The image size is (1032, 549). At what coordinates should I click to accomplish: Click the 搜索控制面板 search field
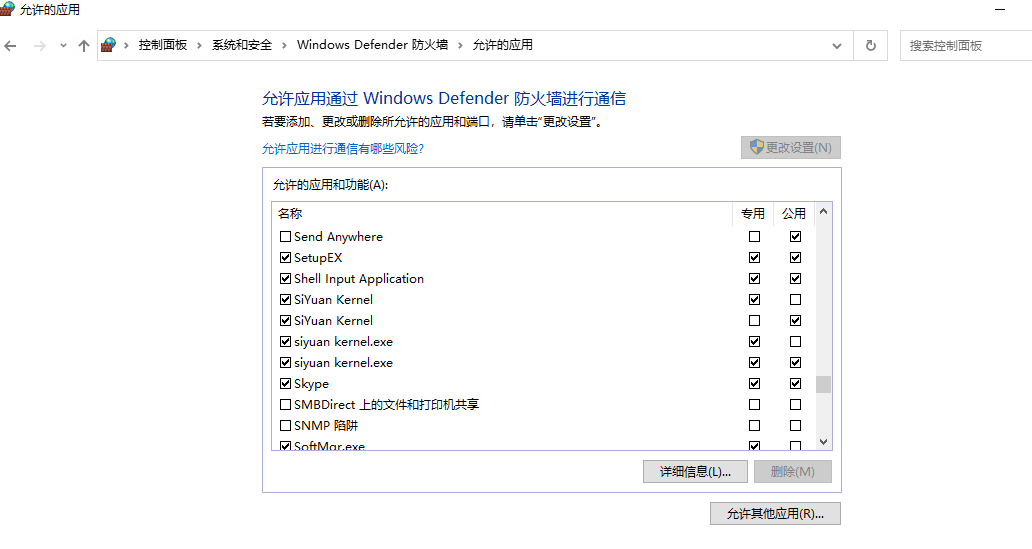966,45
